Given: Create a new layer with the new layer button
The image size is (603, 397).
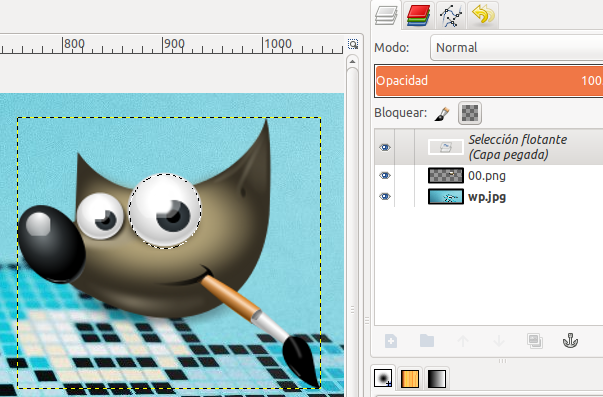Looking at the screenshot, I should click(391, 341).
